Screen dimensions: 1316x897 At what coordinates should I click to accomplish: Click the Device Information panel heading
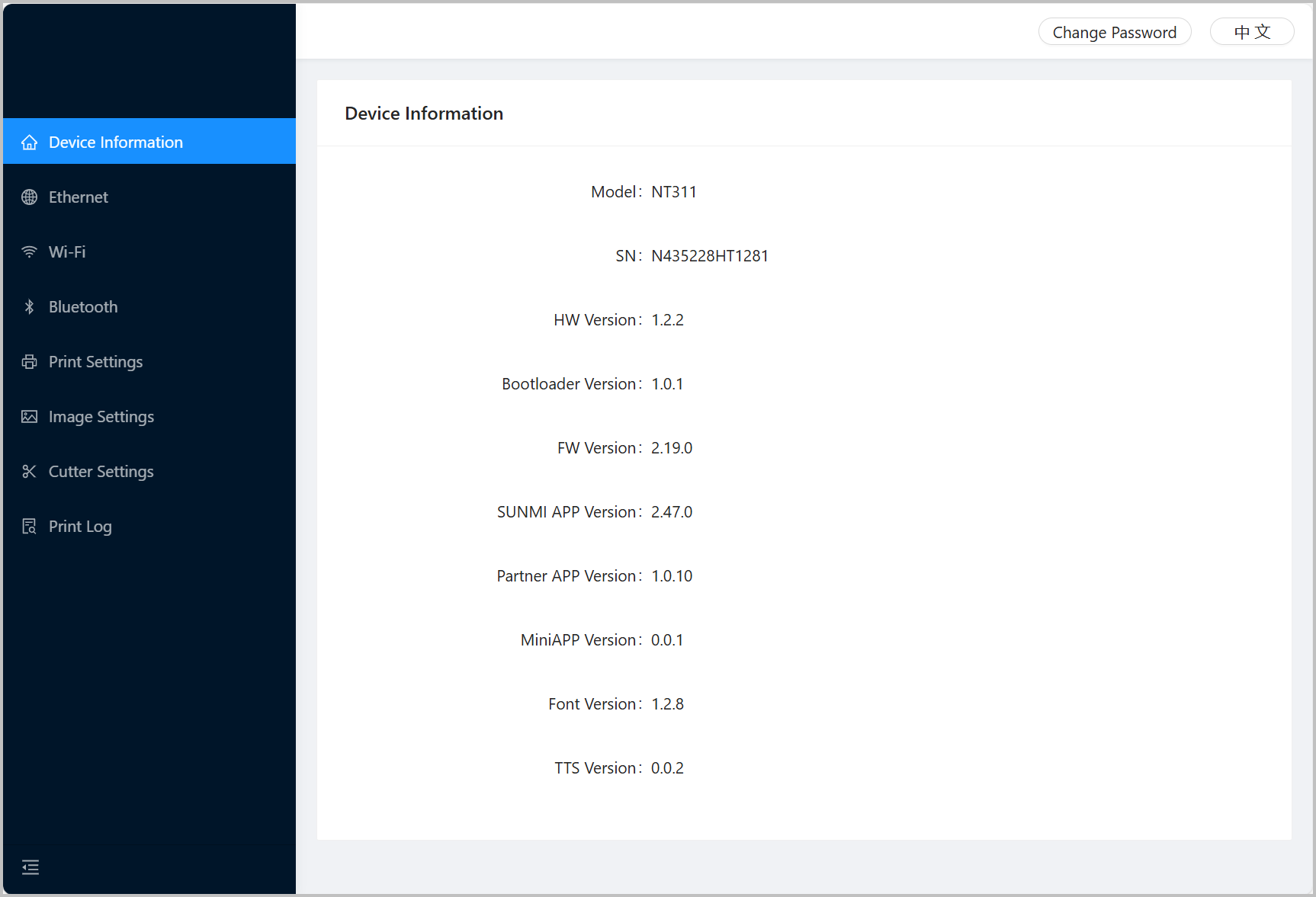tap(424, 114)
